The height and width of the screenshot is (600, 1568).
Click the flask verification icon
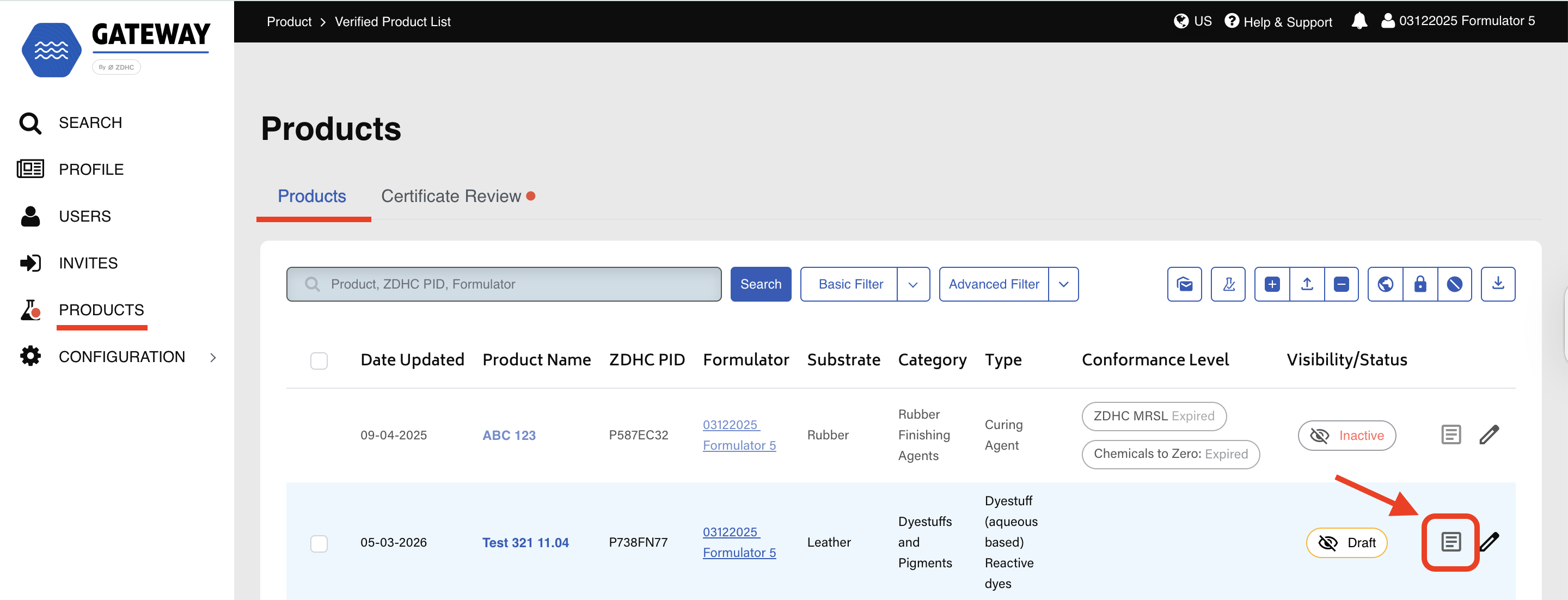[1228, 284]
